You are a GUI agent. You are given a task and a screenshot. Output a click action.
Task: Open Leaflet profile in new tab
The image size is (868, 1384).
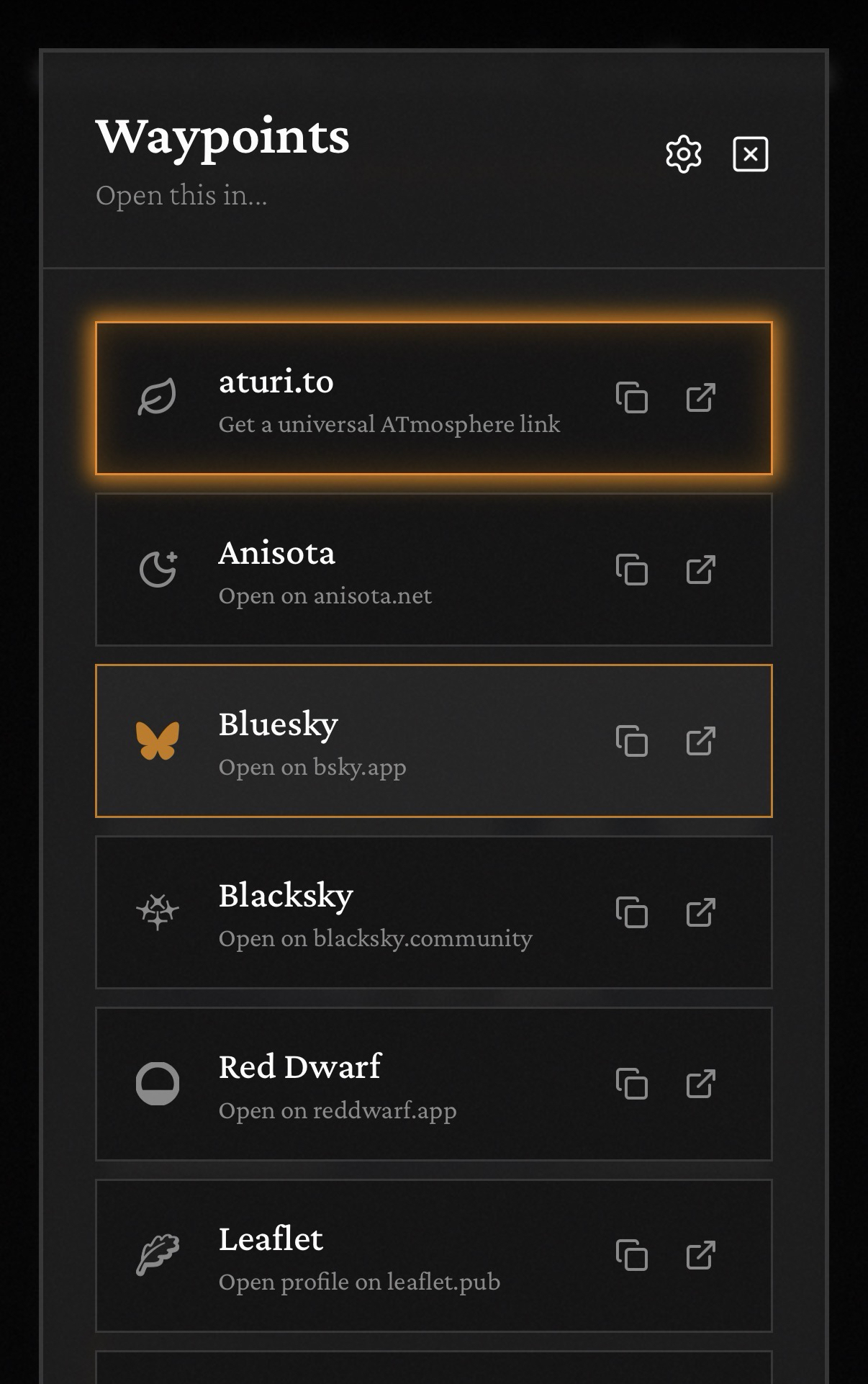tap(700, 1255)
